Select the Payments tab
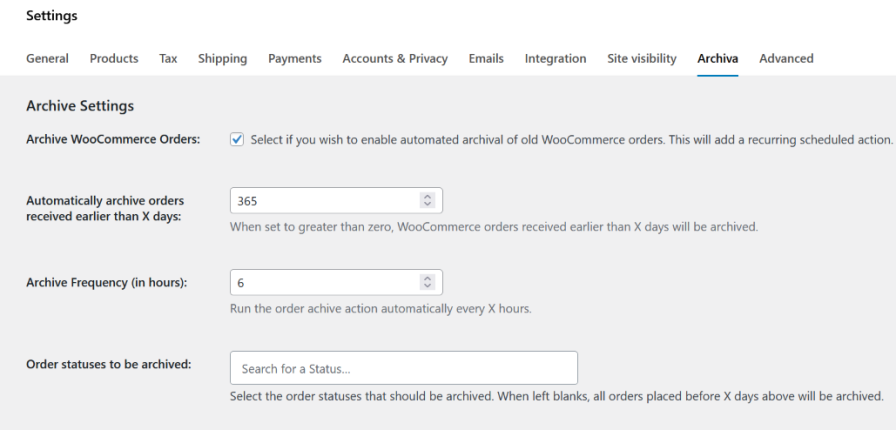Screen dimensions: 896x430 click(x=295, y=59)
